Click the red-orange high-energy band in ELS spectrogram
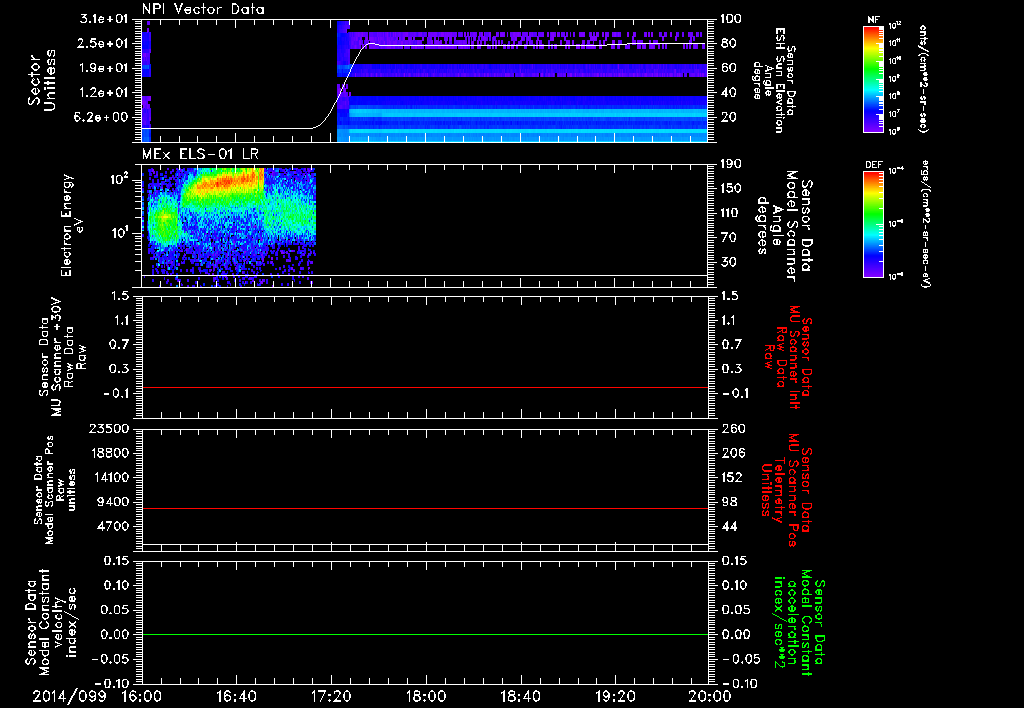The height and width of the screenshot is (708, 1024). click(x=225, y=181)
